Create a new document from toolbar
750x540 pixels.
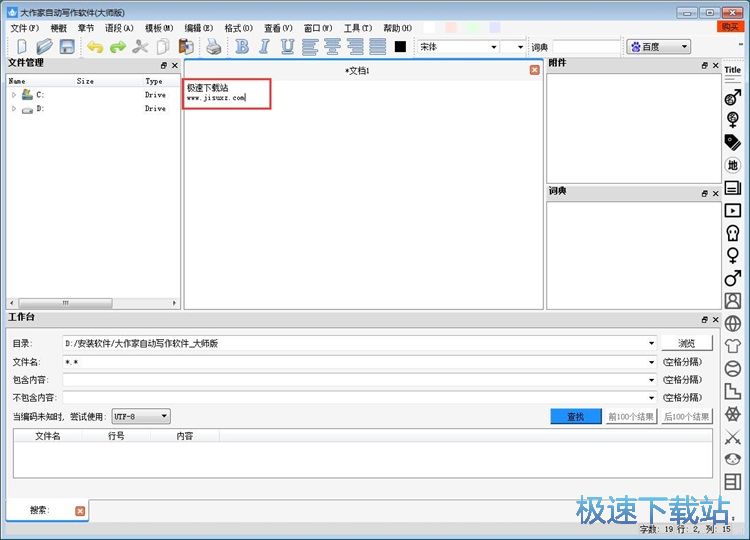point(22,47)
